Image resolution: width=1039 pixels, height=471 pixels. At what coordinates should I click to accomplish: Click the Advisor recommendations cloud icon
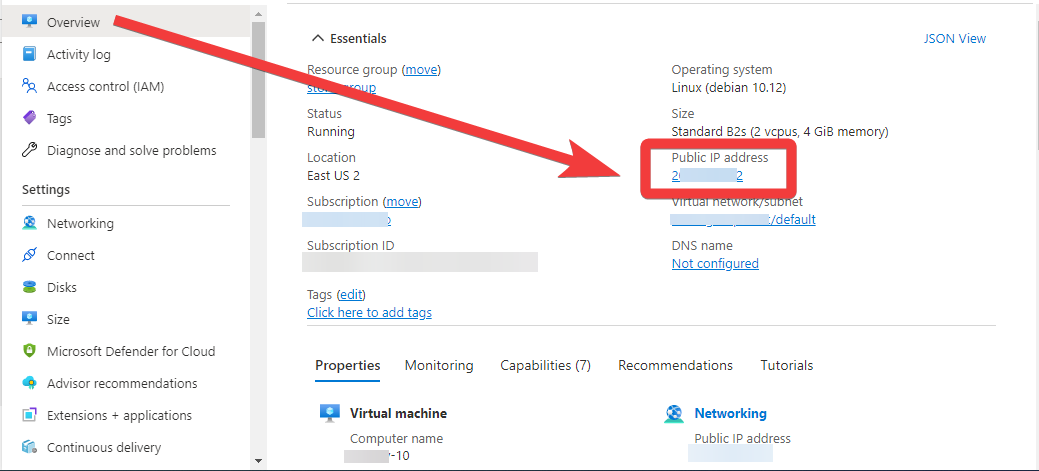(x=29, y=383)
